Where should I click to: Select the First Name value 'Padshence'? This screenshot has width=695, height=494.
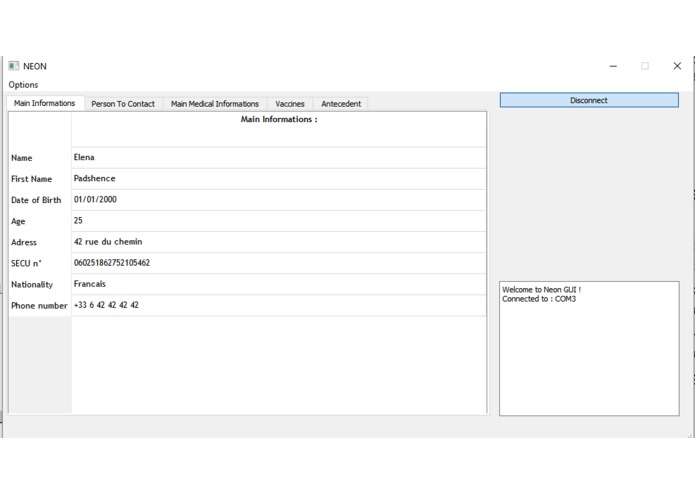(279, 179)
